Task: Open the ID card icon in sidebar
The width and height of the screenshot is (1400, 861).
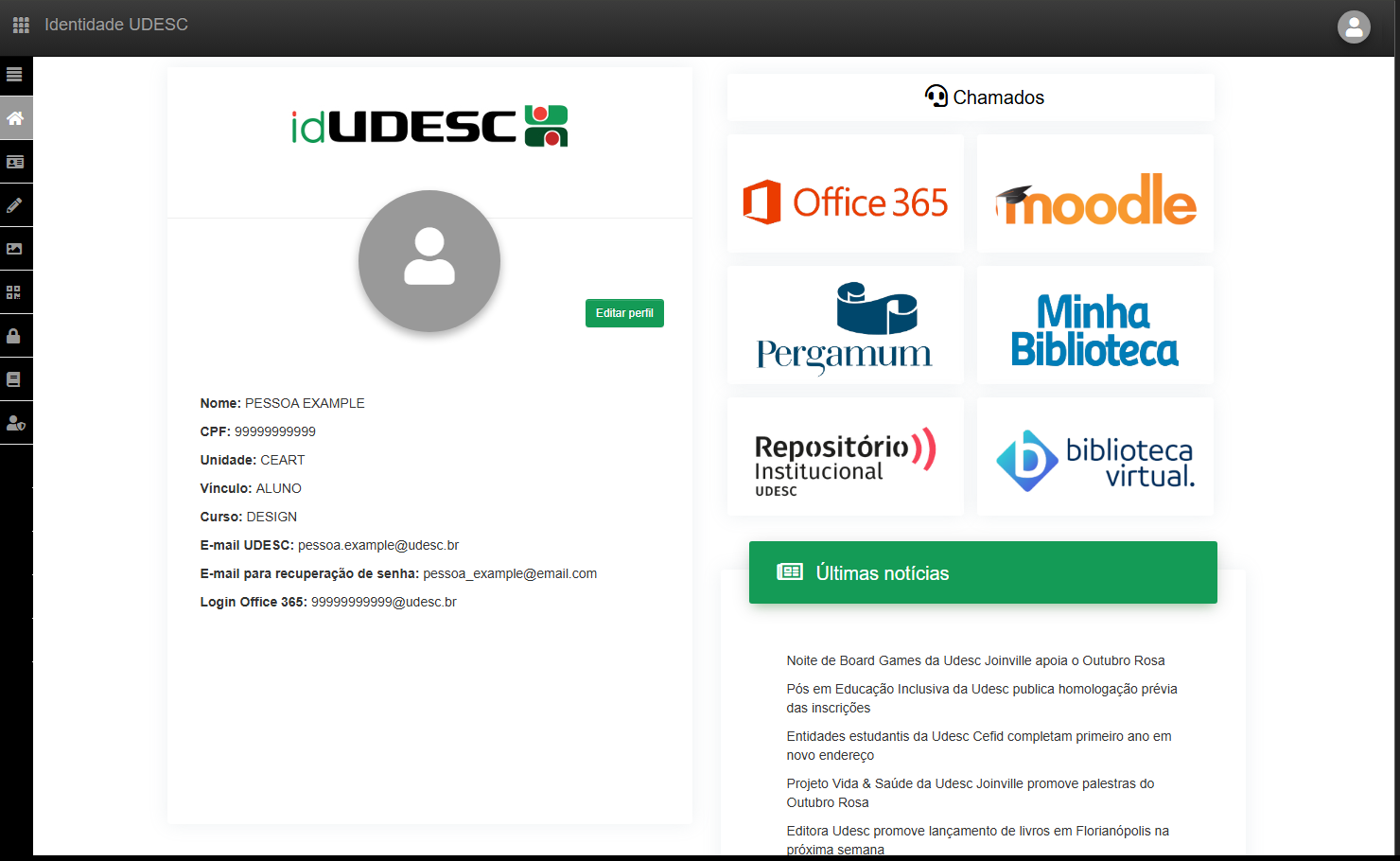Action: [14, 162]
